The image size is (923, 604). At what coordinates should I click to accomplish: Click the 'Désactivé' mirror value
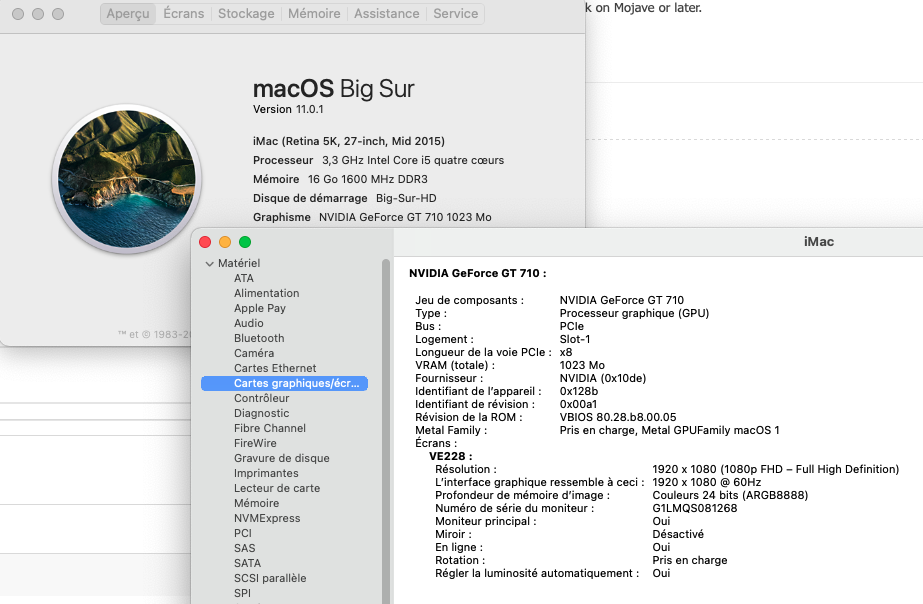(678, 534)
